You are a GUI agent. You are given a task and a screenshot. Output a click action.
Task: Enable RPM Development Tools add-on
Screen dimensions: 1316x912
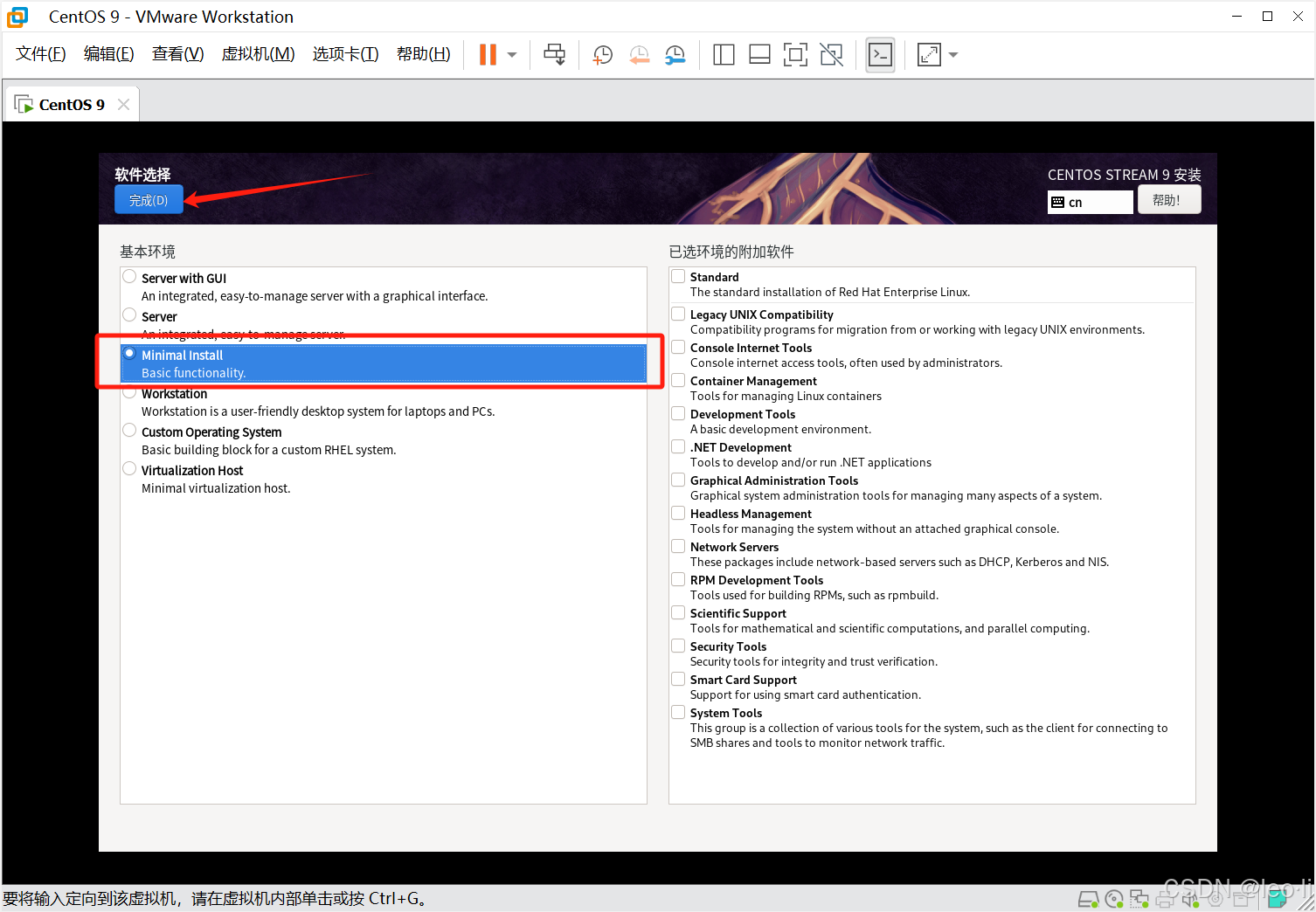[x=678, y=579]
